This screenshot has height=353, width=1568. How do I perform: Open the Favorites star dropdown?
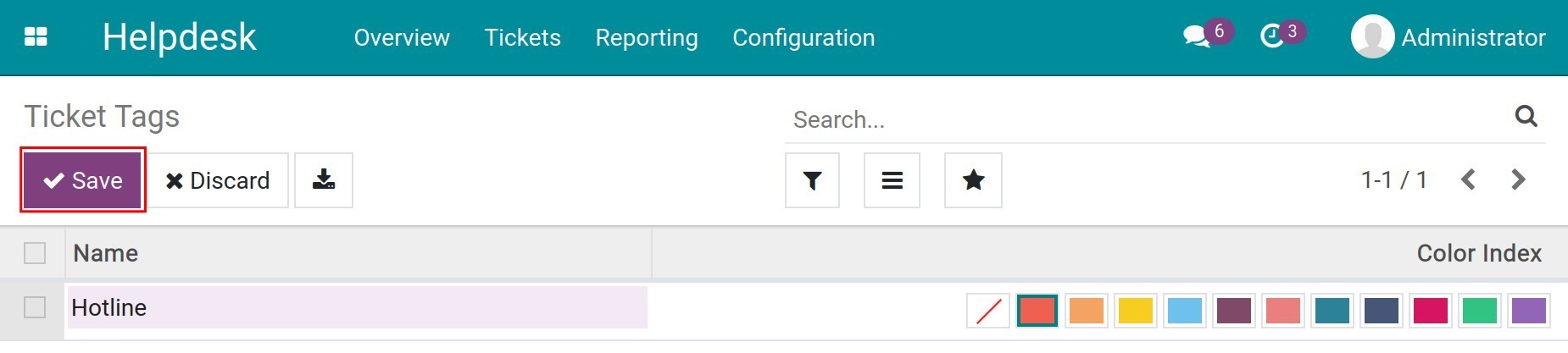pyautogui.click(x=973, y=180)
